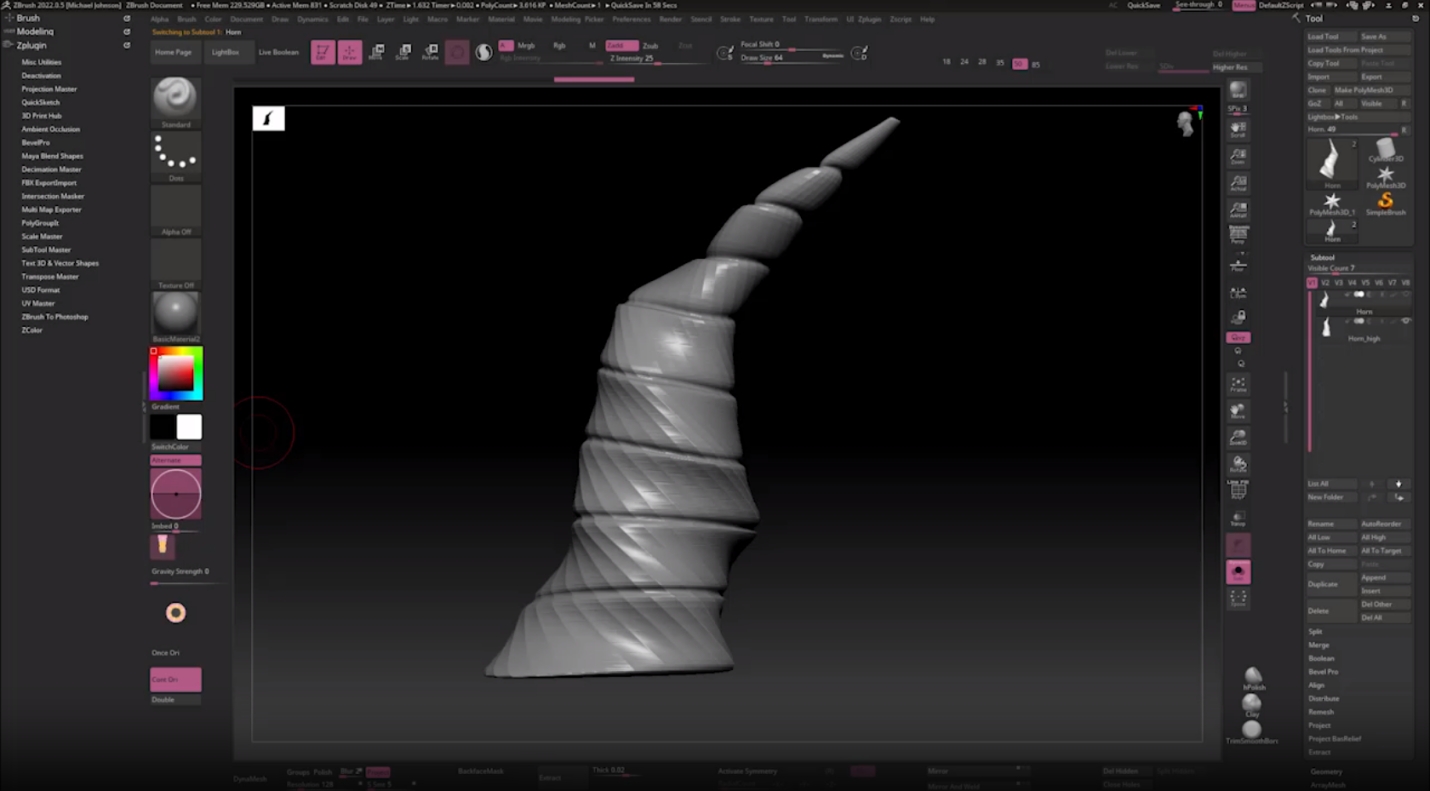This screenshot has height=791, width=1430.
Task: Select the SimpleBrush tool
Action: (1386, 203)
